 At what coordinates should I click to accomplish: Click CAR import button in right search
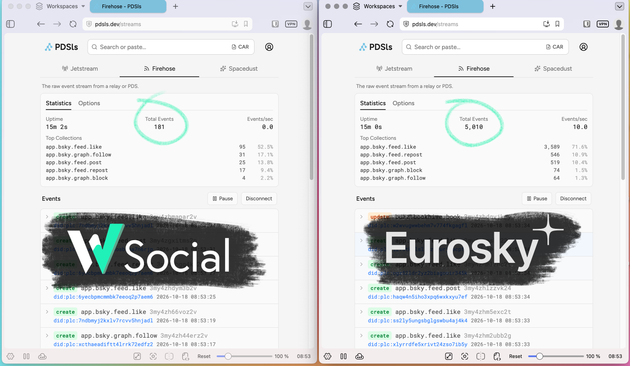[554, 47]
